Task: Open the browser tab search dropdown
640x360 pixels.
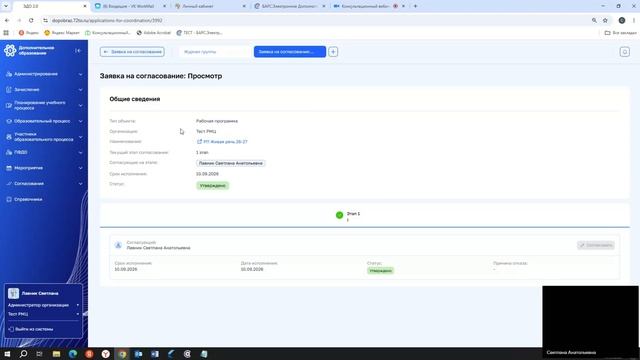Action: 6,6
